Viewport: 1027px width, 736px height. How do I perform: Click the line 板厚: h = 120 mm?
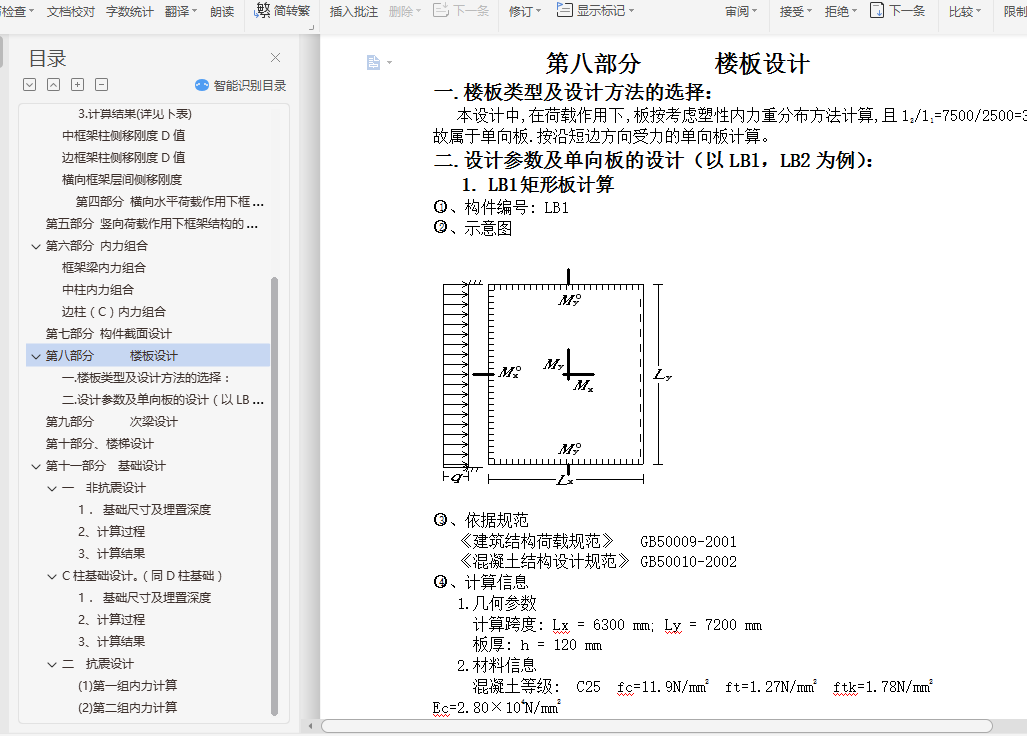click(x=537, y=645)
